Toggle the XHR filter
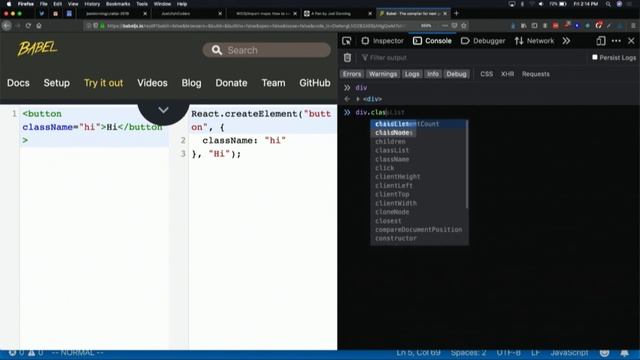The height and width of the screenshot is (360, 640). pyautogui.click(x=507, y=74)
